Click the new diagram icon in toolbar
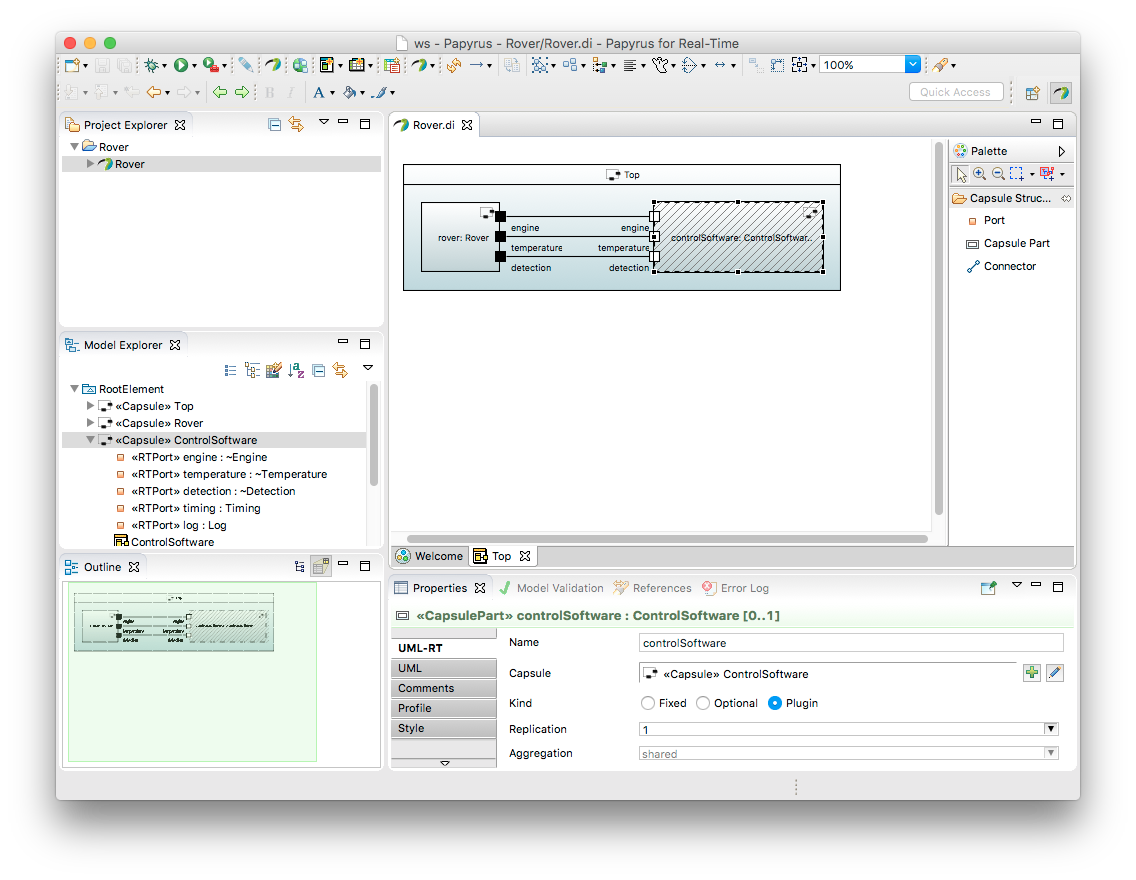1136x880 pixels. (x=326, y=65)
